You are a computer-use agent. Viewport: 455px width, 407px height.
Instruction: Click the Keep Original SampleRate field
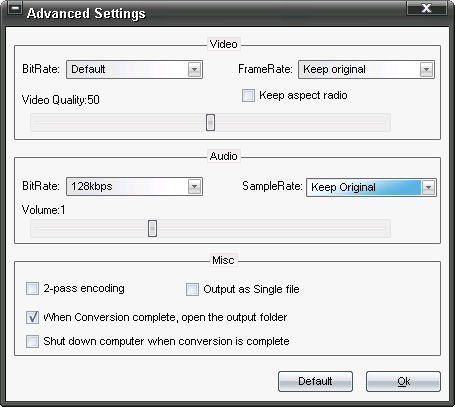click(x=371, y=188)
